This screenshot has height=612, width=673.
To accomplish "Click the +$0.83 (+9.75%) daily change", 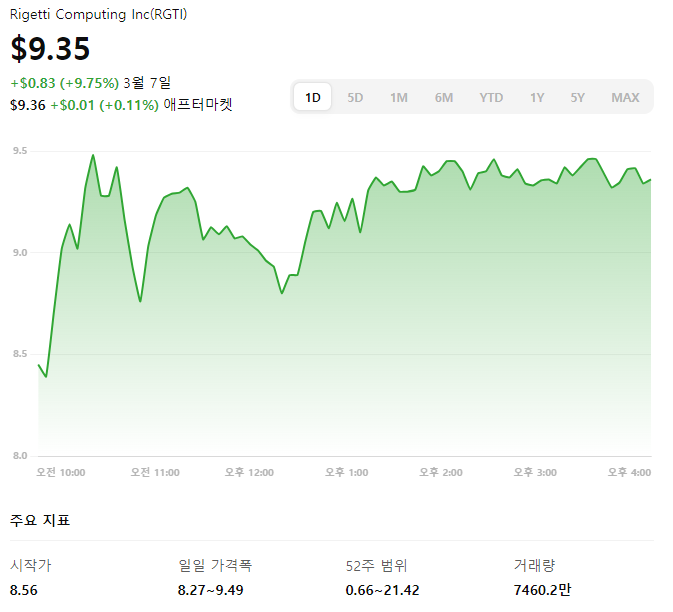I will (64, 83).
